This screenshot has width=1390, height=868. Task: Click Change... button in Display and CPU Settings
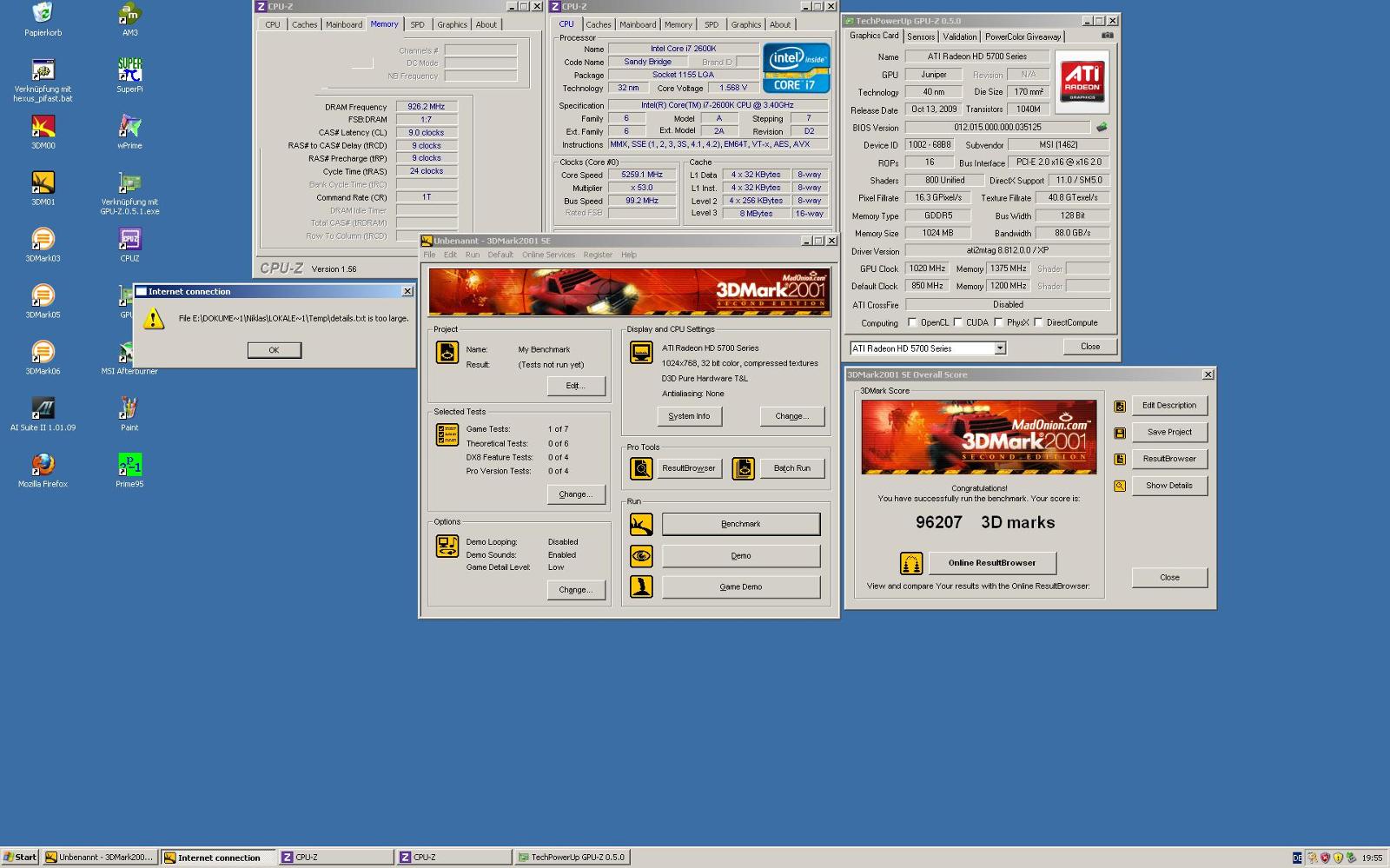tap(792, 416)
